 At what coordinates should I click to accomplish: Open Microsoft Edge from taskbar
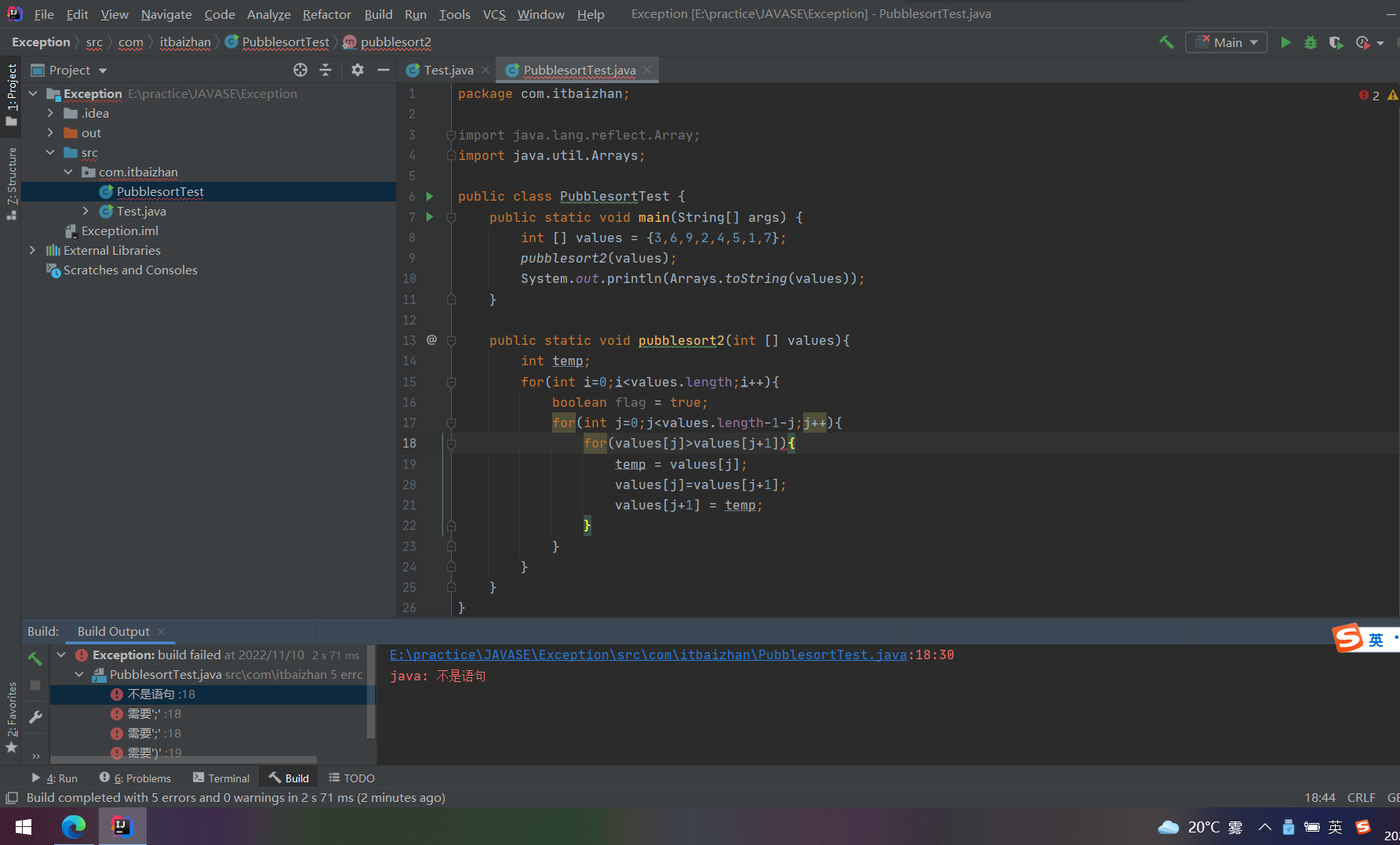coord(73,826)
